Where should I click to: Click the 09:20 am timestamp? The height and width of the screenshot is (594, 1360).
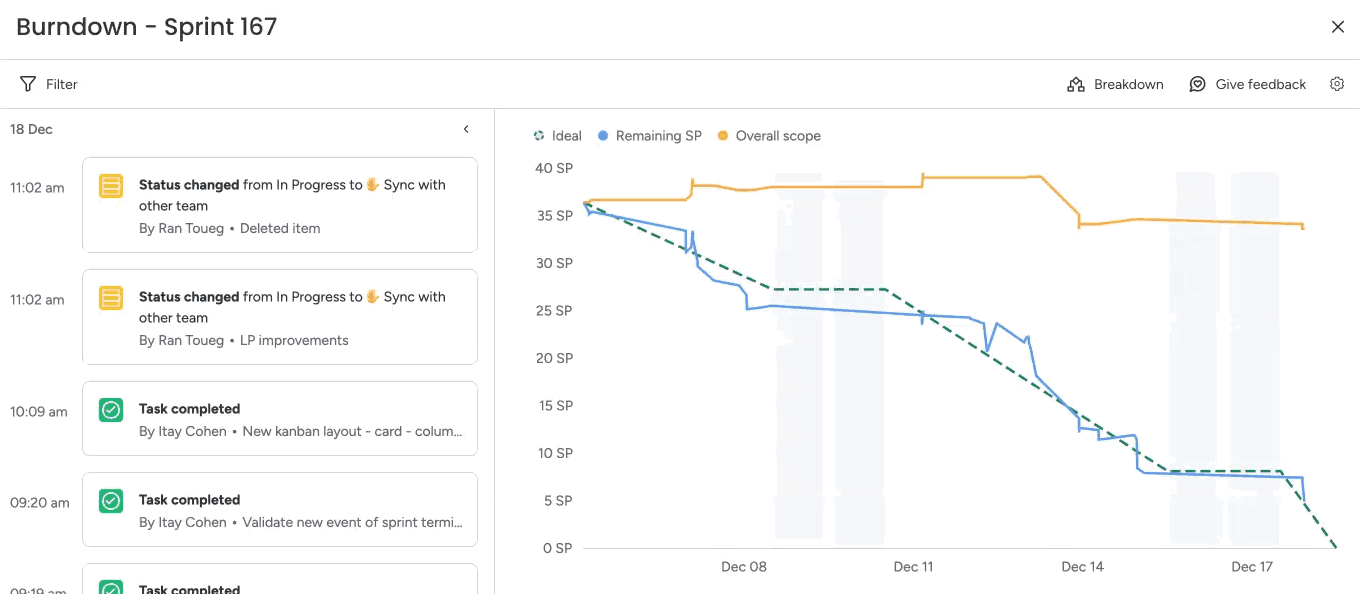tap(40, 502)
